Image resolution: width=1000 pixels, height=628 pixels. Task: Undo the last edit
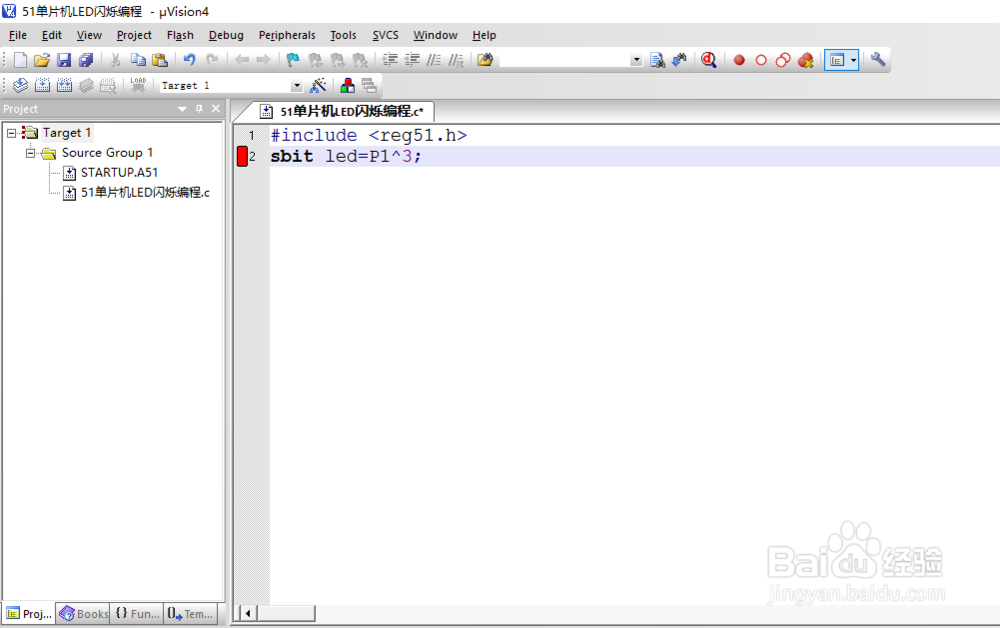(189, 60)
